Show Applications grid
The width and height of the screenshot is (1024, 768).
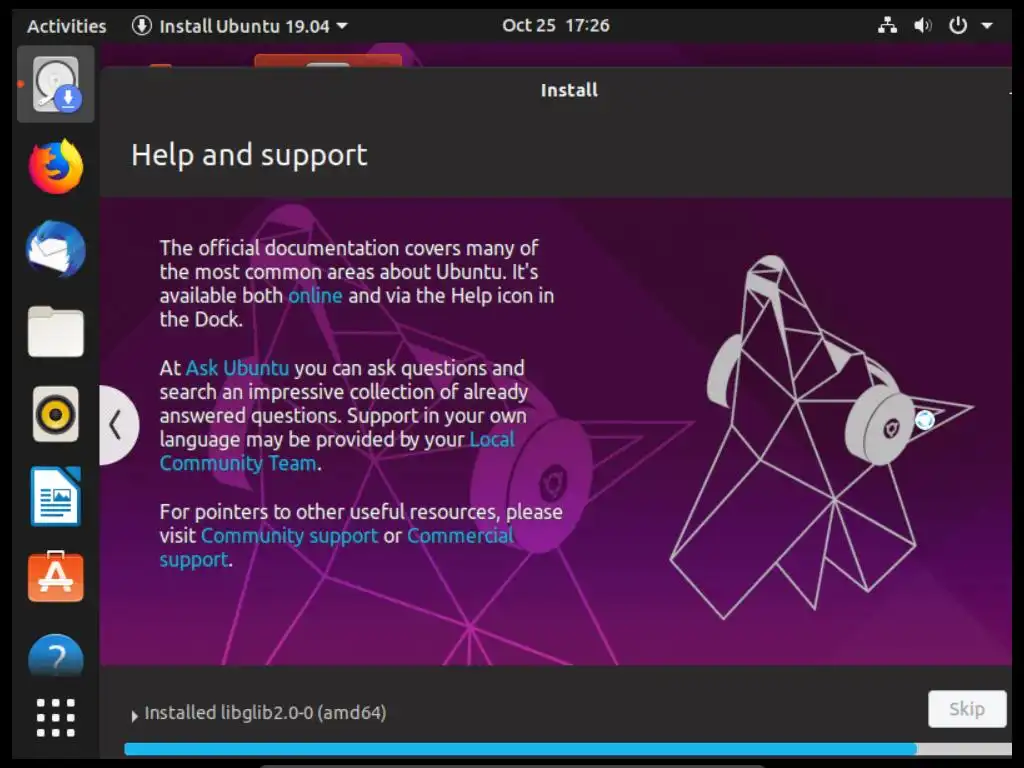(56, 717)
